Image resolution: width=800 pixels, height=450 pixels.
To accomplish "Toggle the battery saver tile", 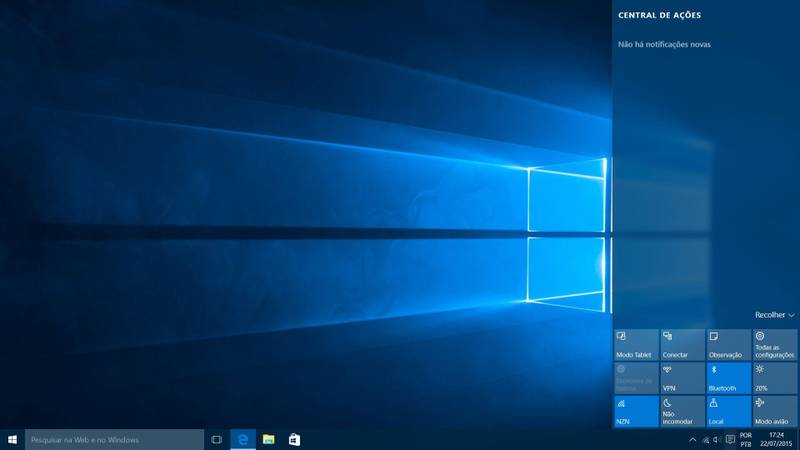I will click(x=636, y=378).
